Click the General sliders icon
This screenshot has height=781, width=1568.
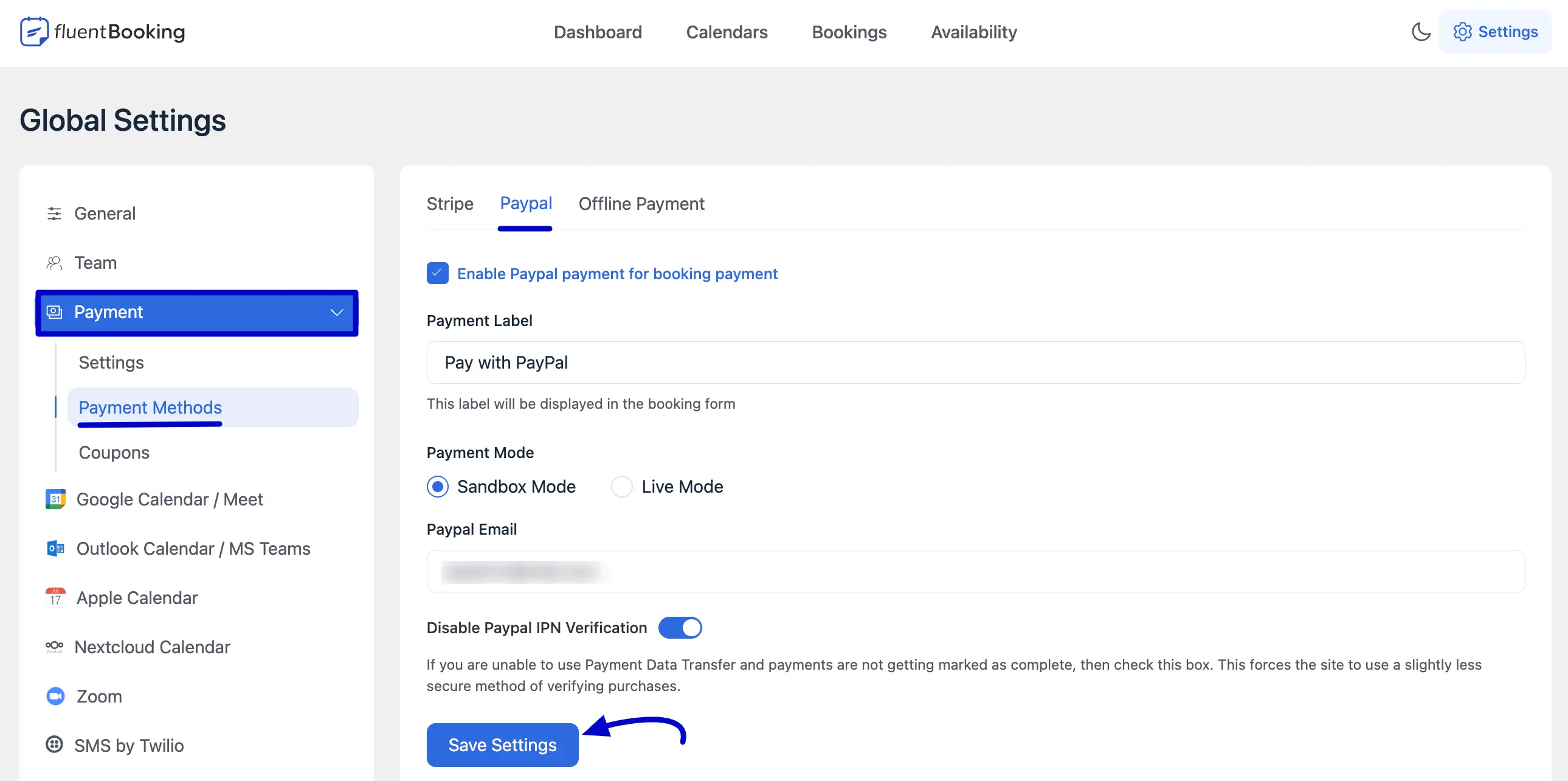tap(54, 213)
